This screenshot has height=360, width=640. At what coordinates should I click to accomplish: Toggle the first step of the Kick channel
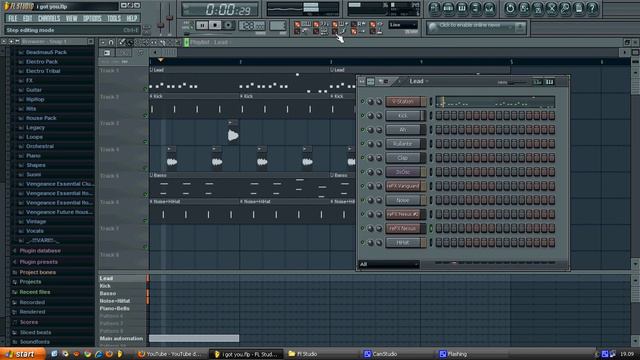click(439, 116)
